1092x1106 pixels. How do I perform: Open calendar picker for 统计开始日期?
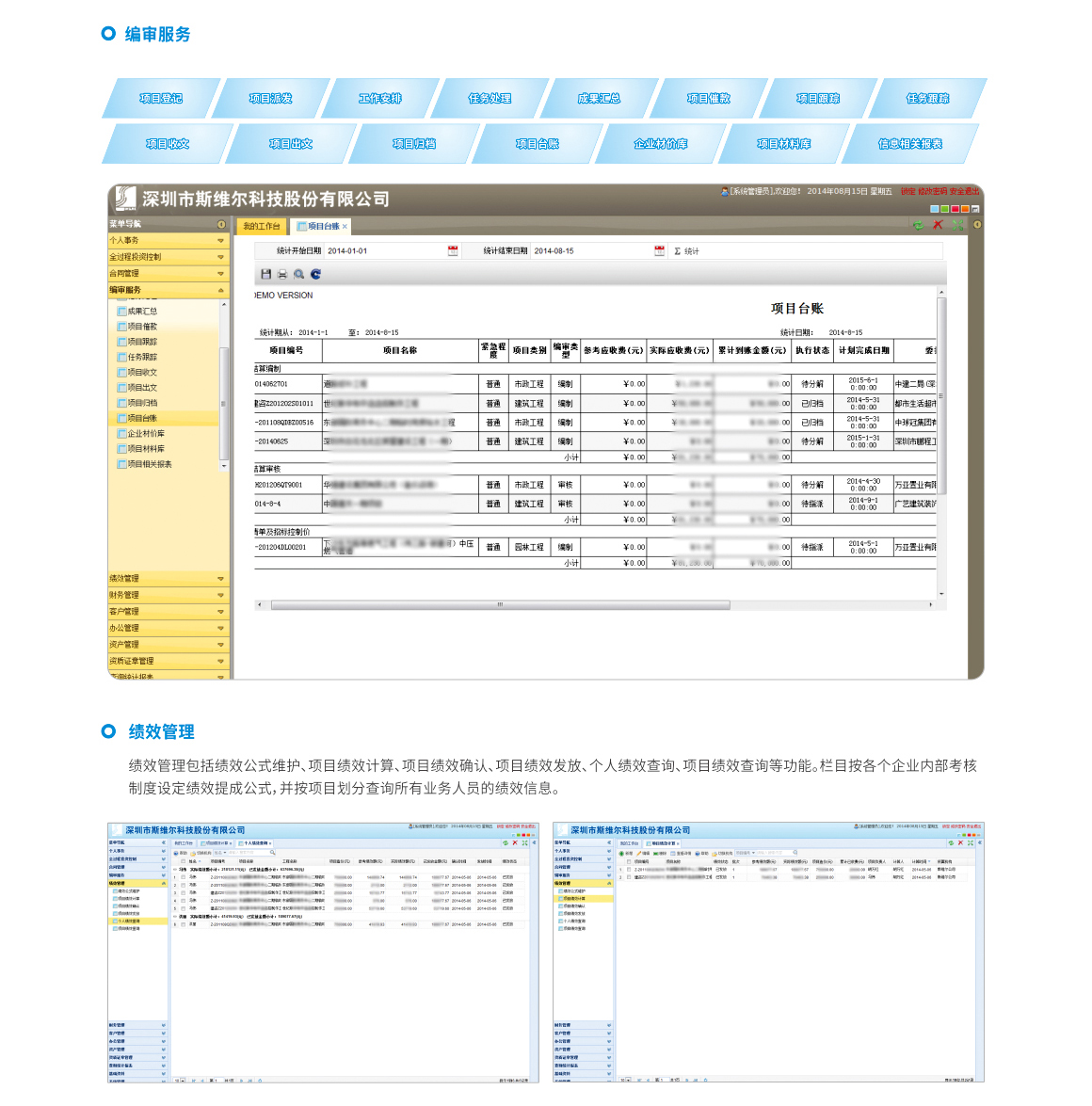(x=453, y=251)
